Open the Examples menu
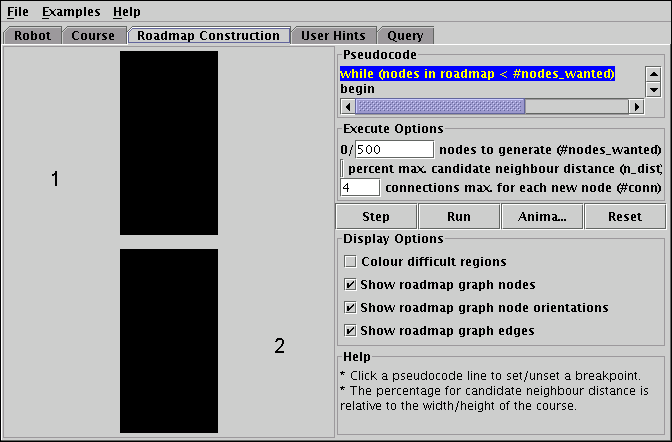Screen dimensions: 672x442 click(x=71, y=12)
